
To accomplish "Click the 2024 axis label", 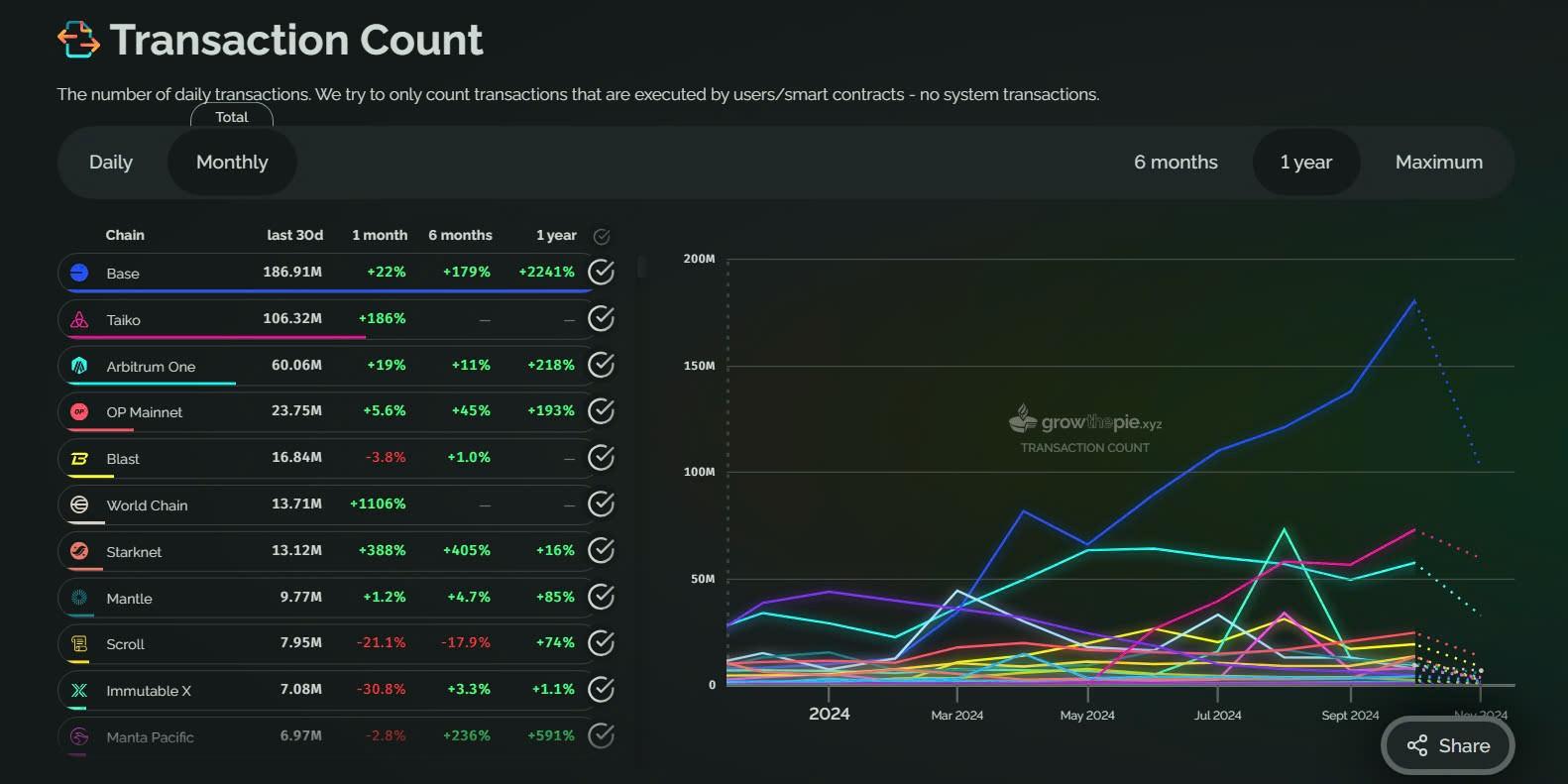I will pyautogui.click(x=830, y=714).
